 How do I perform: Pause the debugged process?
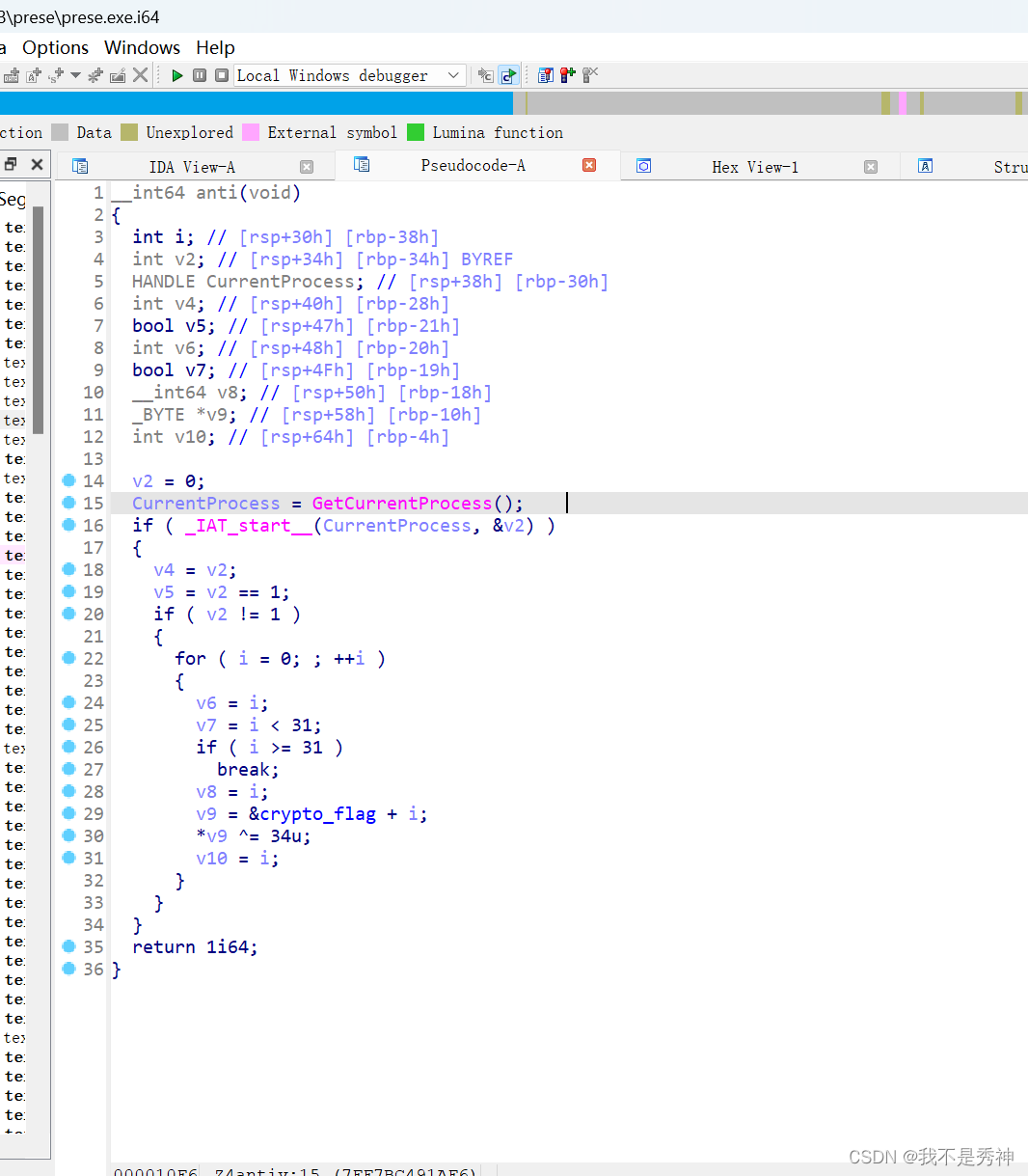200,75
